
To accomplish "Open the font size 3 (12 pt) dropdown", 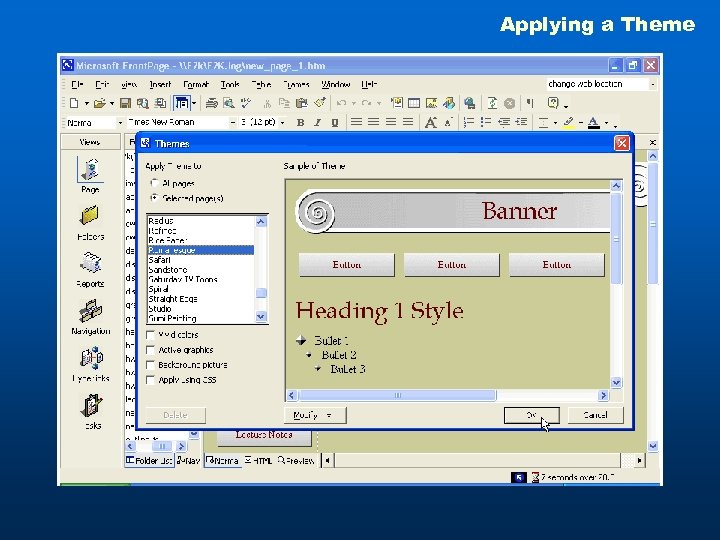I will [282, 123].
